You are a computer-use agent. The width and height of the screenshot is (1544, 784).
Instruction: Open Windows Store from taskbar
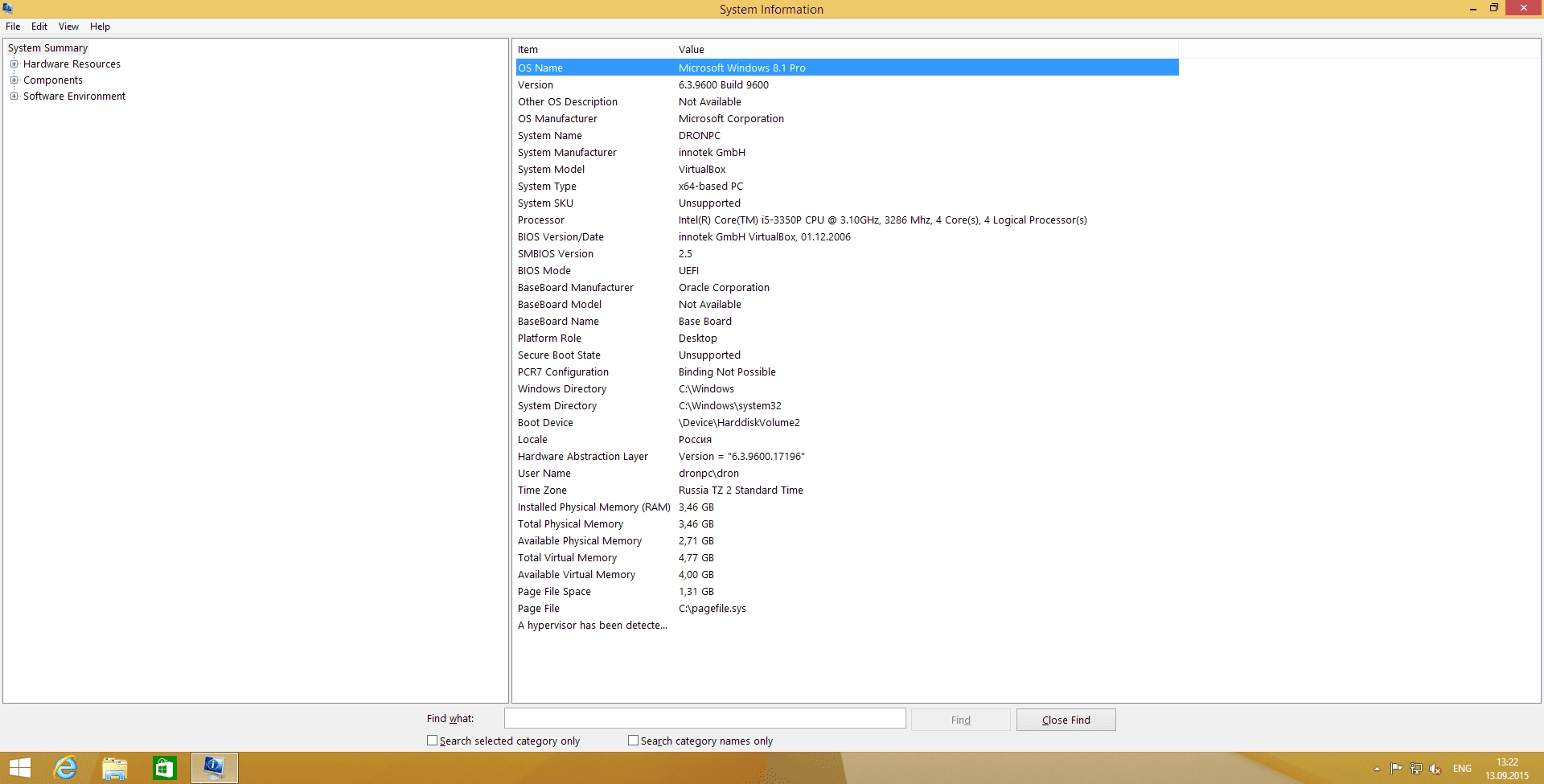164,768
